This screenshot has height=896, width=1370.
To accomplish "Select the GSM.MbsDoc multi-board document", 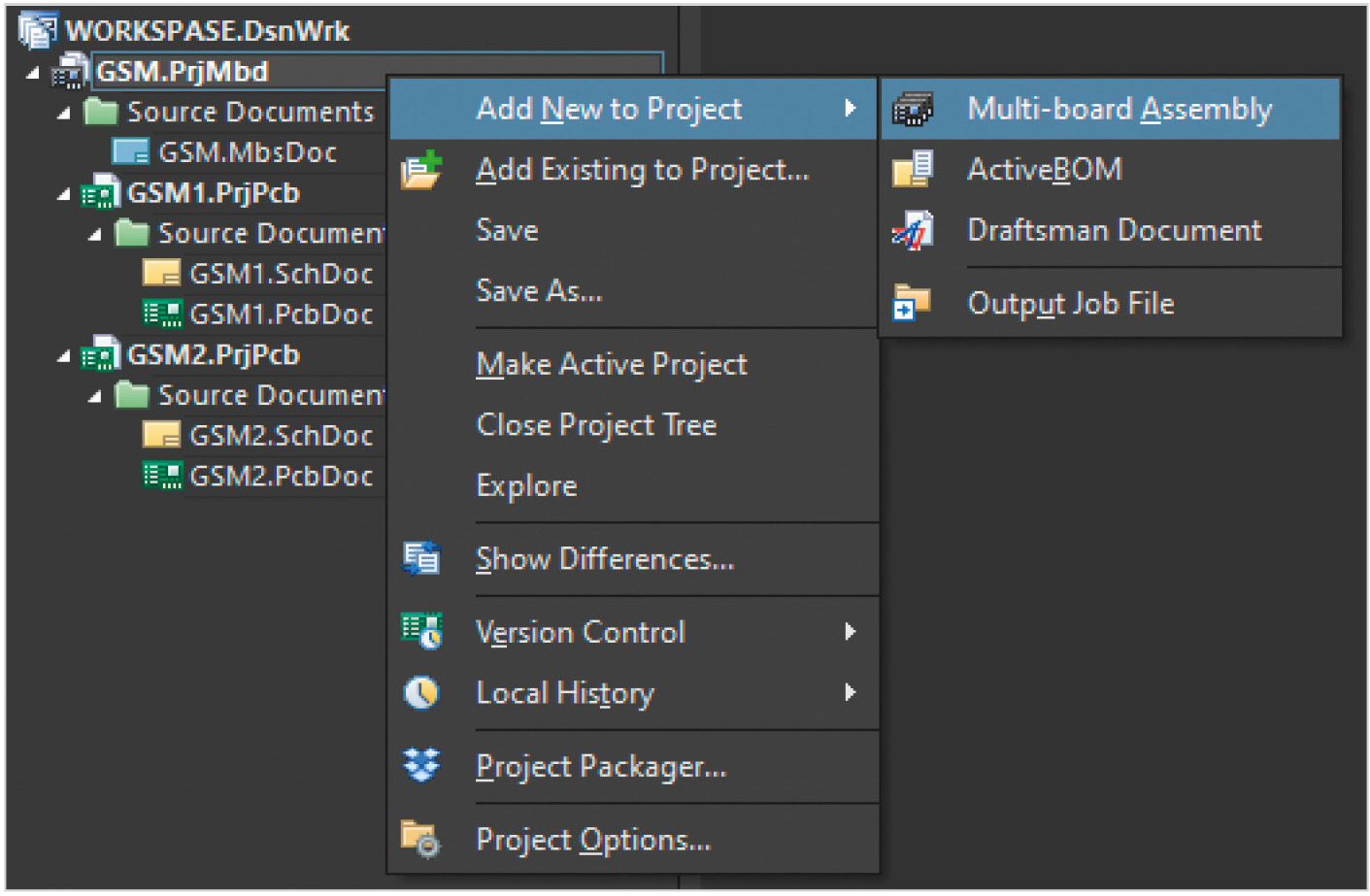I will click(247, 153).
